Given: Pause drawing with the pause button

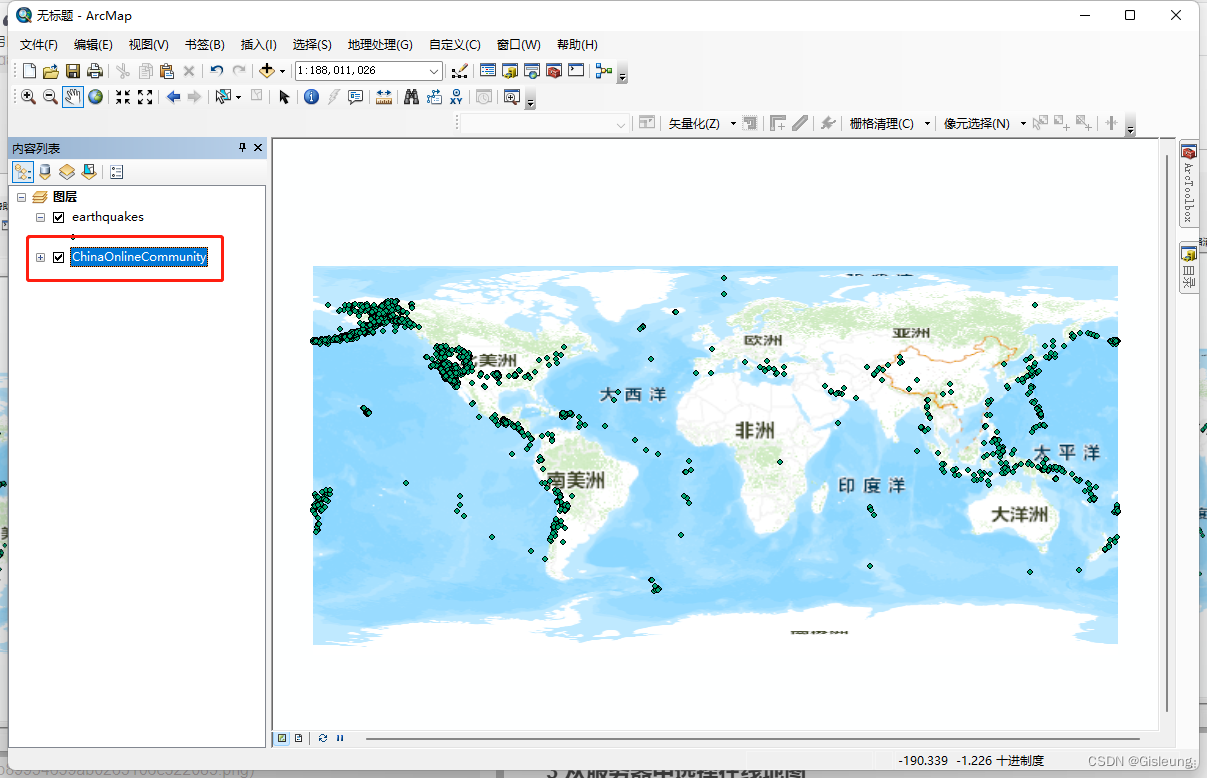Looking at the screenshot, I should [340, 738].
